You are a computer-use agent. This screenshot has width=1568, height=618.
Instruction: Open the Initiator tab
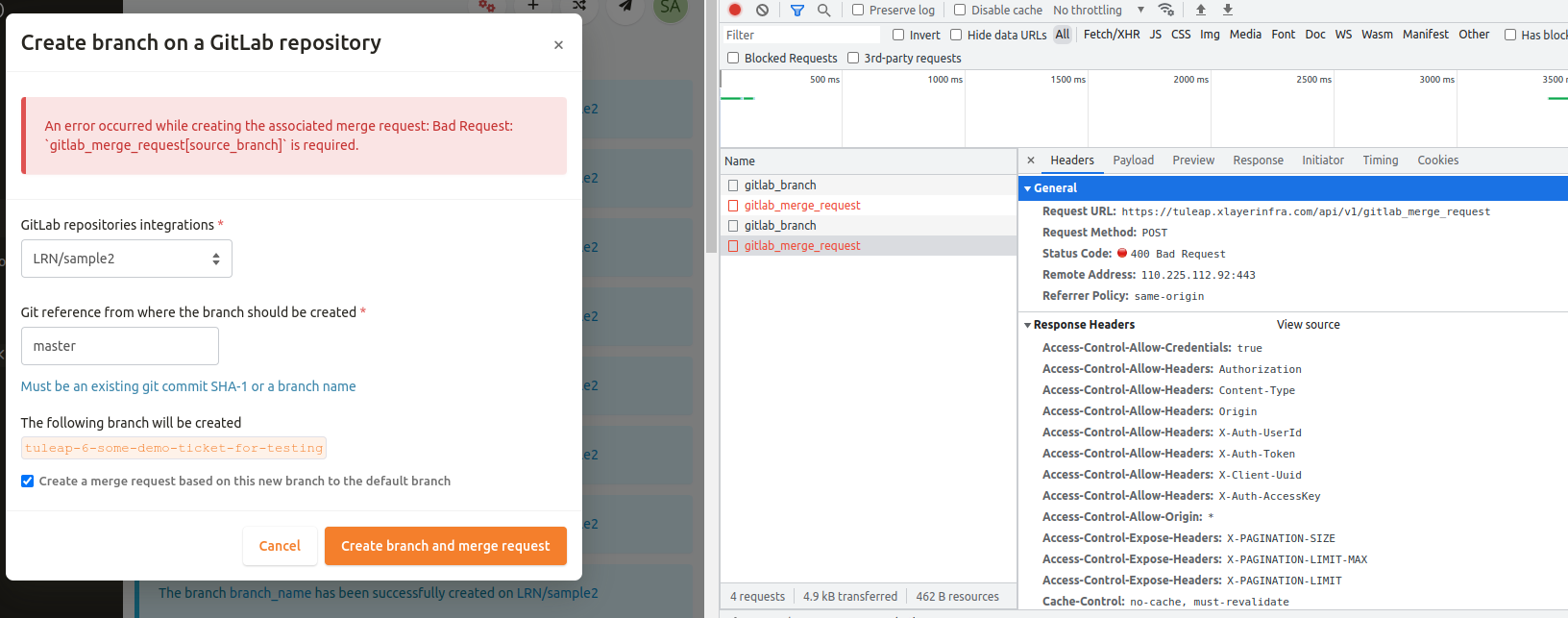point(1323,161)
